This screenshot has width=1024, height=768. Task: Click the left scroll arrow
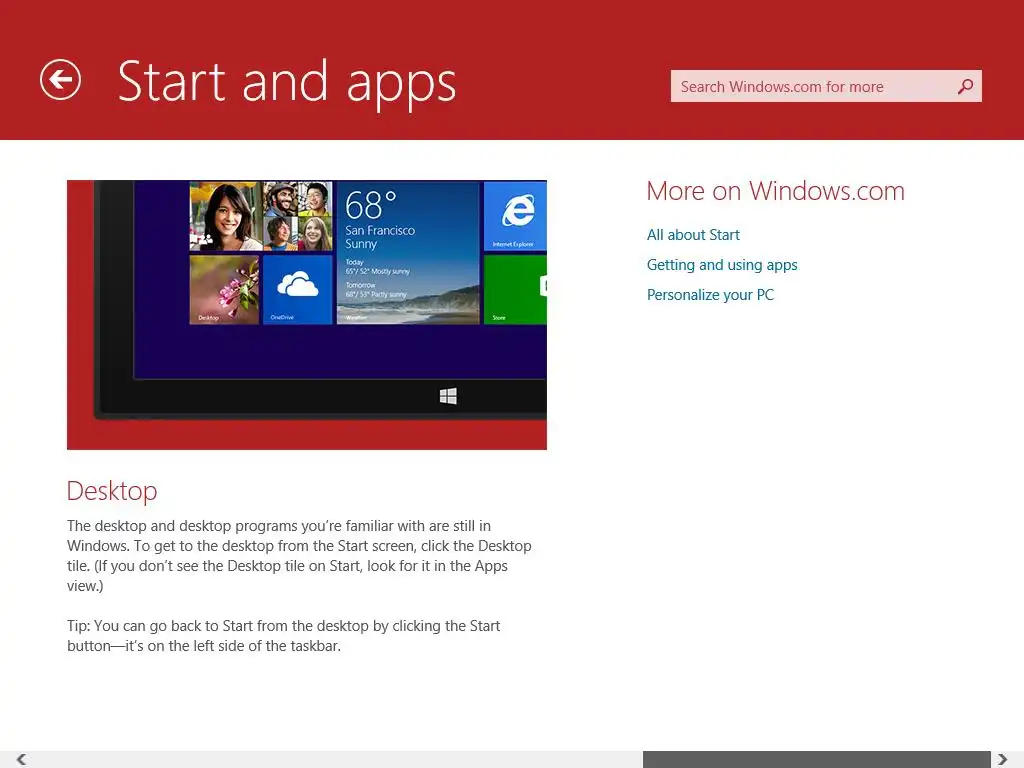21,759
